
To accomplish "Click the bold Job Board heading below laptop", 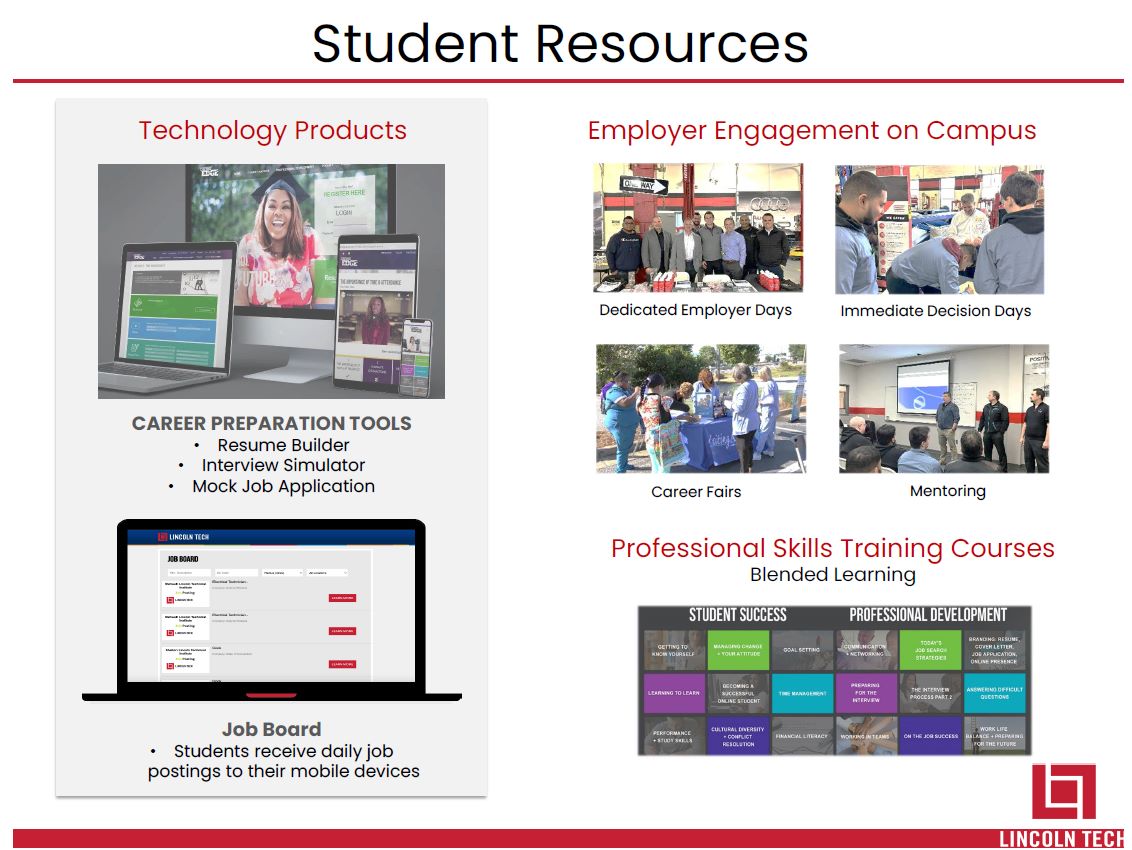I will point(271,729).
